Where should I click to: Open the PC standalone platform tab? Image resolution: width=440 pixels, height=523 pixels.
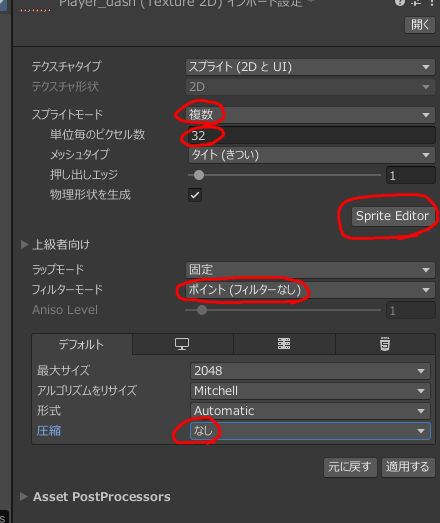coord(182,344)
